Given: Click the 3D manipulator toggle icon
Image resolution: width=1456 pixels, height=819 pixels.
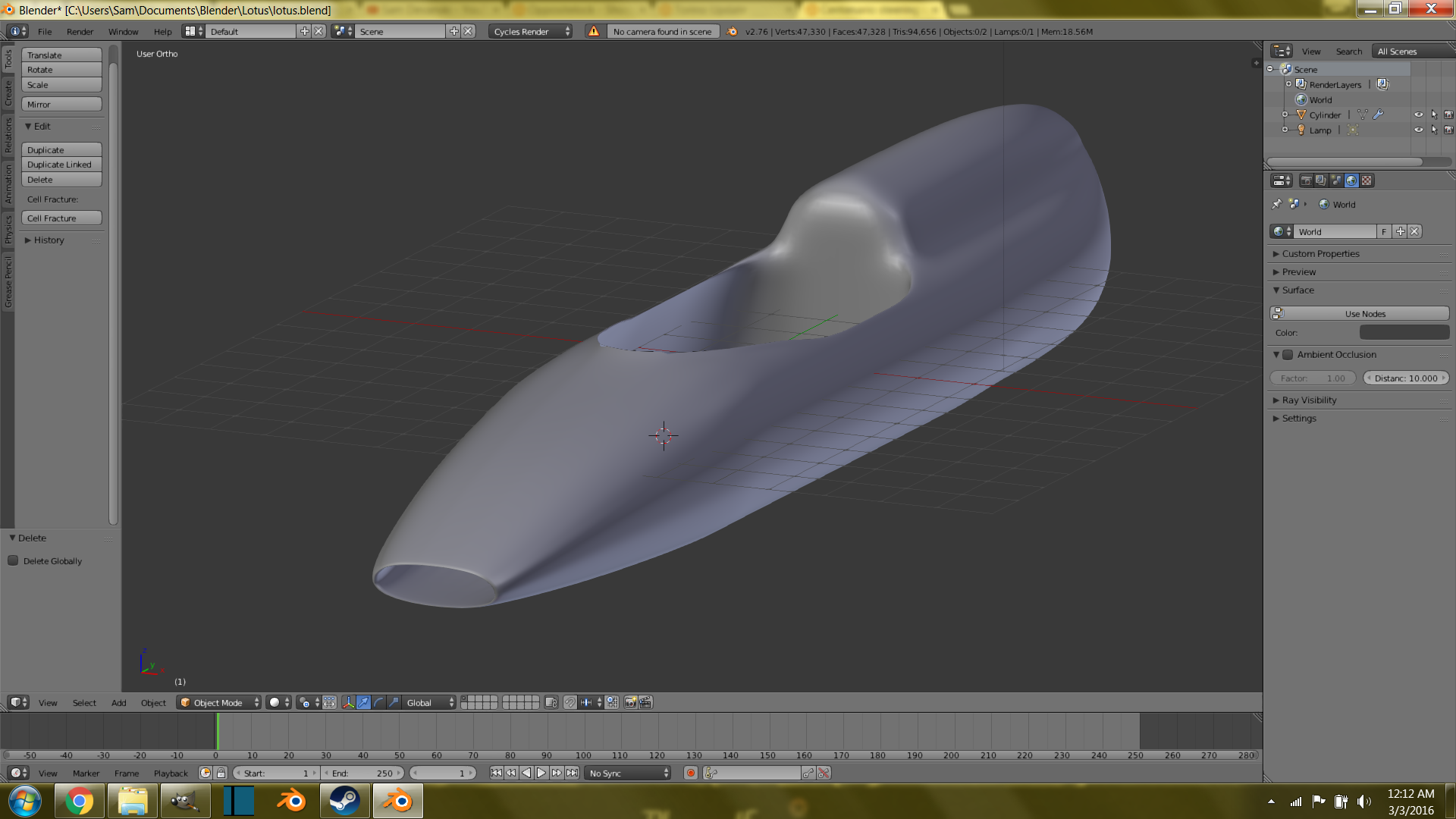Looking at the screenshot, I should click(x=348, y=702).
